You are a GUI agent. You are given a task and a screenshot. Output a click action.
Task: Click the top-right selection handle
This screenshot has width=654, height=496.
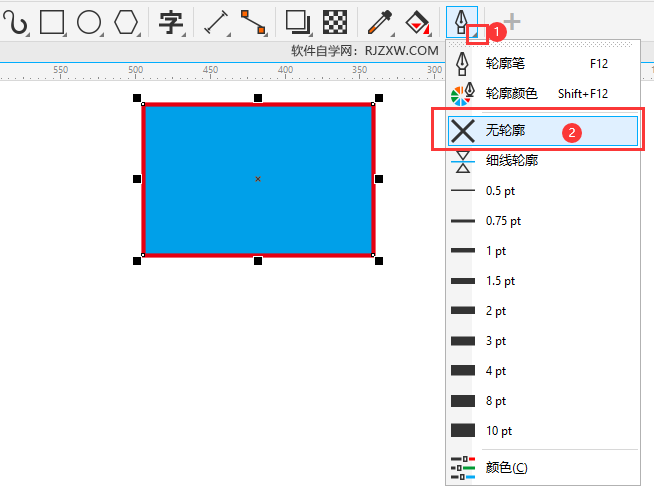tap(379, 98)
